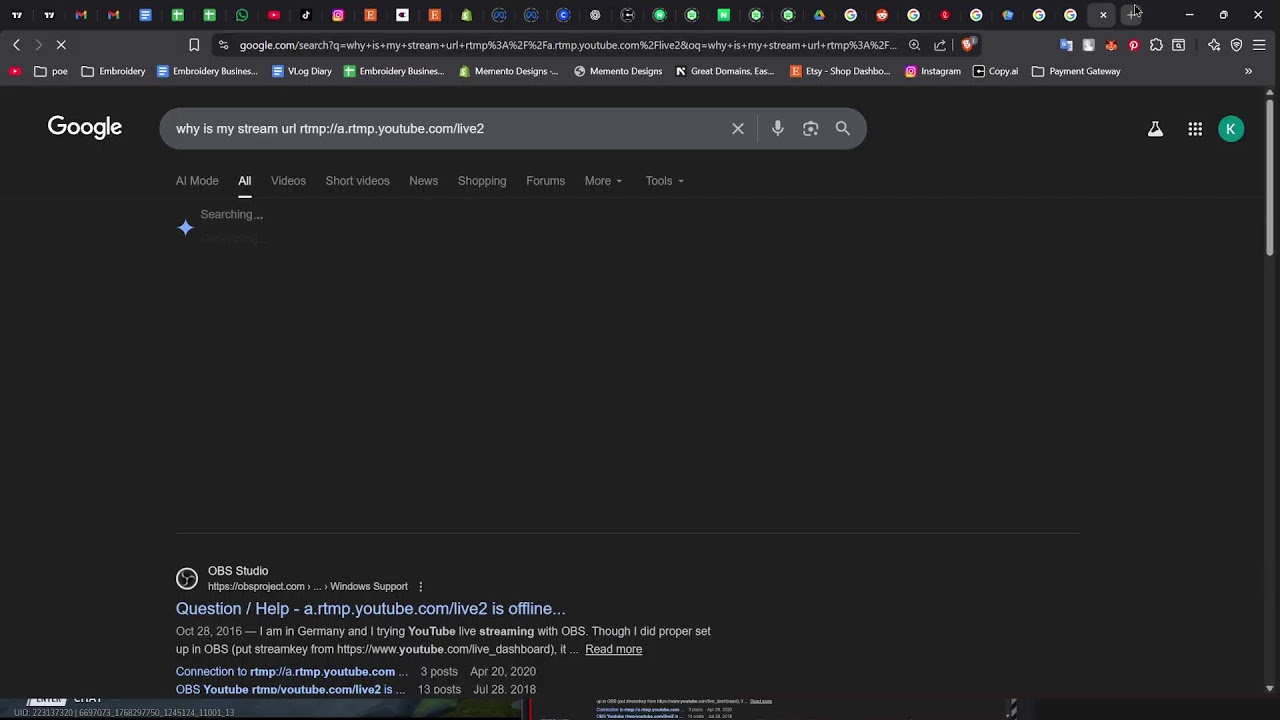
Task: Select the Short videos search tab
Action: coord(357,181)
